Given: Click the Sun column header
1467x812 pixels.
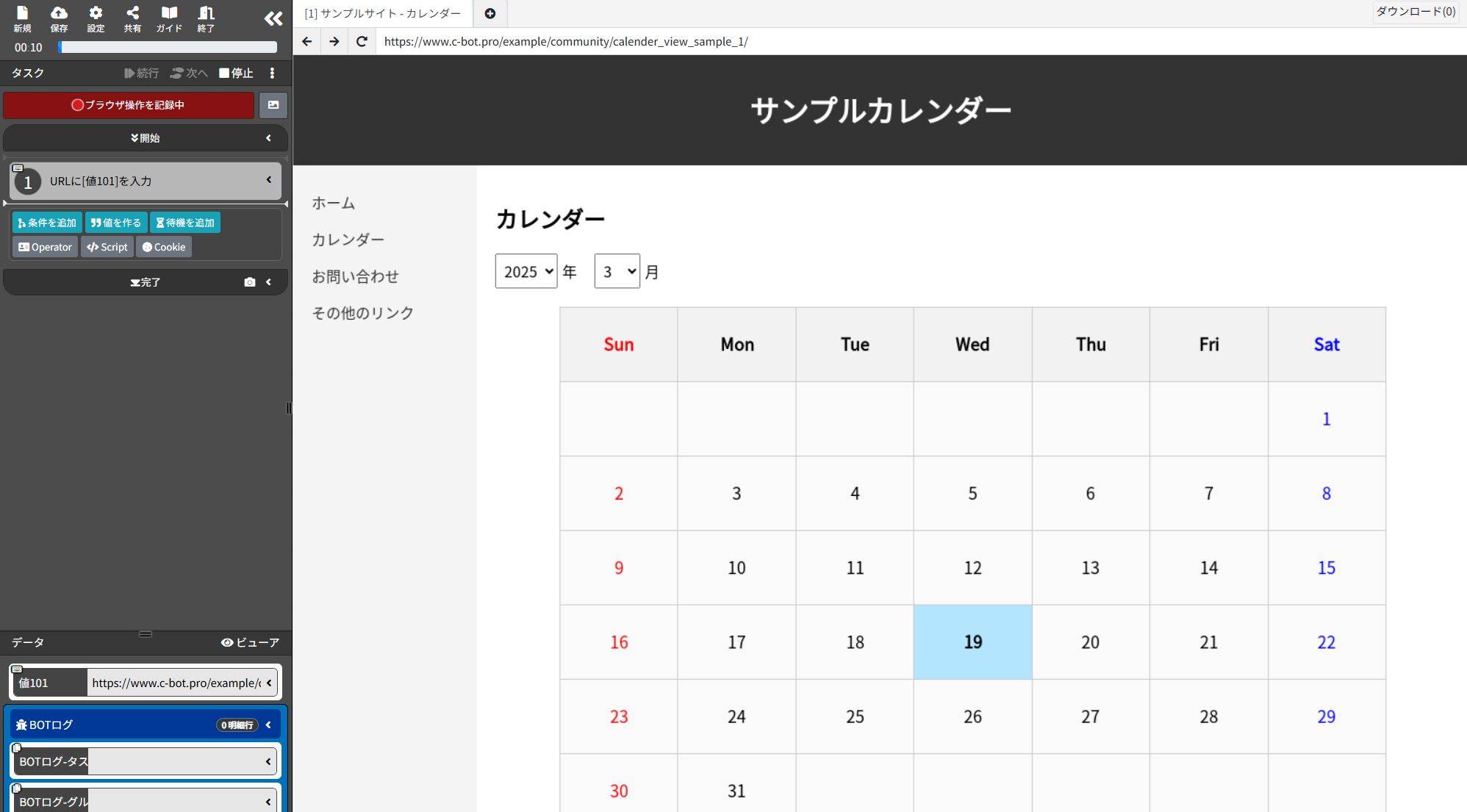Looking at the screenshot, I should [x=619, y=345].
